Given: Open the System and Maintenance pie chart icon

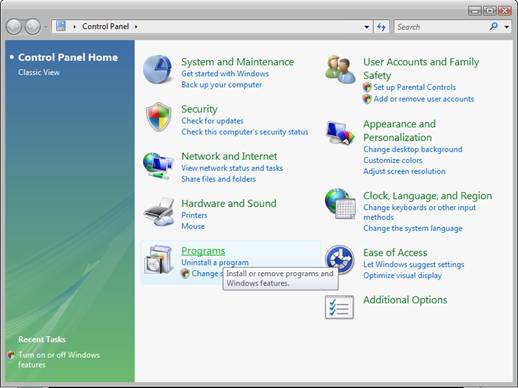Looking at the screenshot, I should click(x=158, y=69).
